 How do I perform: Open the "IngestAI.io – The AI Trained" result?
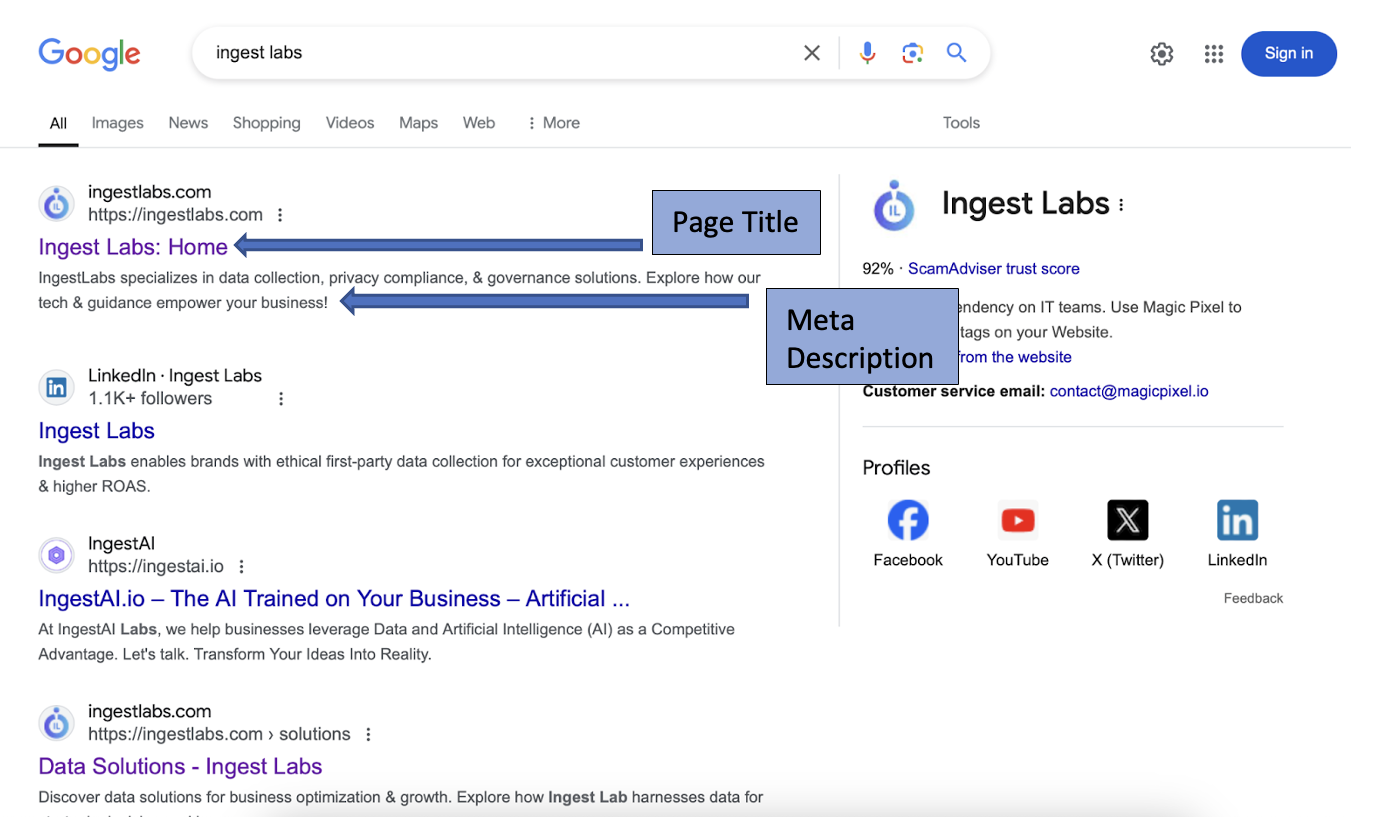[334, 599]
